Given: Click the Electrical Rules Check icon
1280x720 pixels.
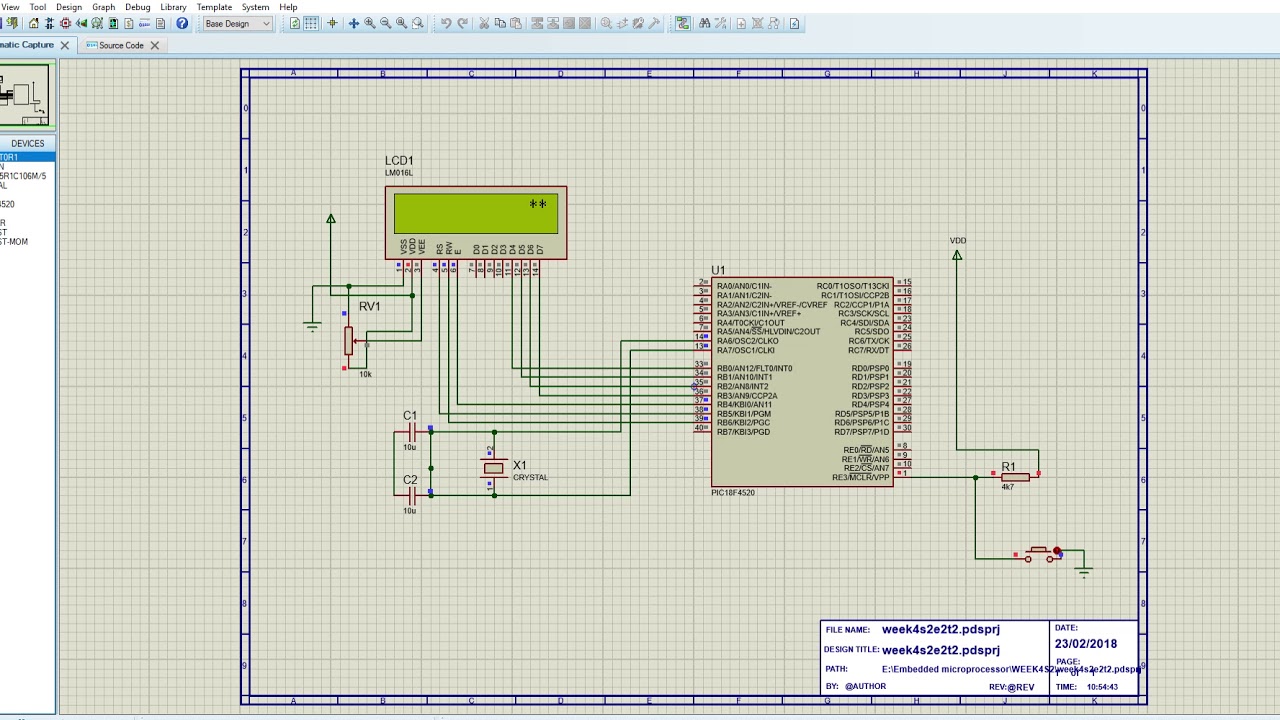Looking at the screenshot, I should point(794,23).
